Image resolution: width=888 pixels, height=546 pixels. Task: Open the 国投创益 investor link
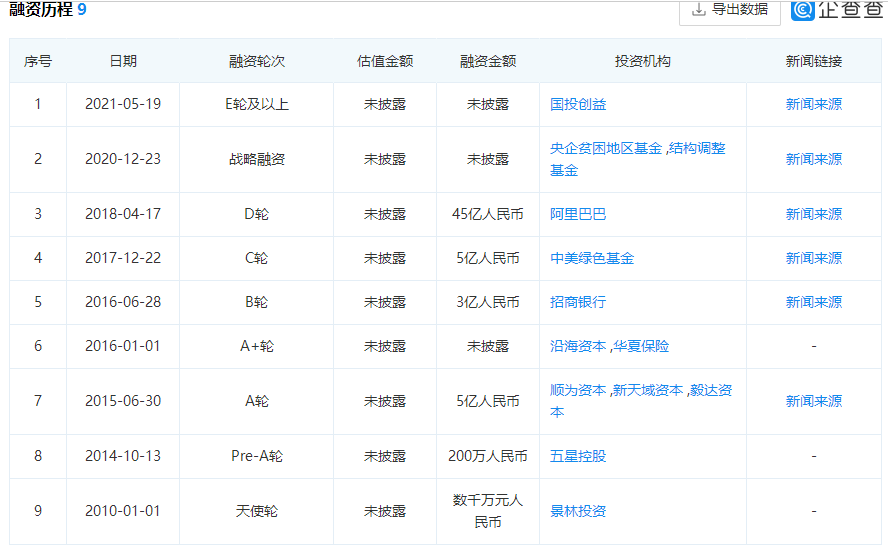point(578,104)
